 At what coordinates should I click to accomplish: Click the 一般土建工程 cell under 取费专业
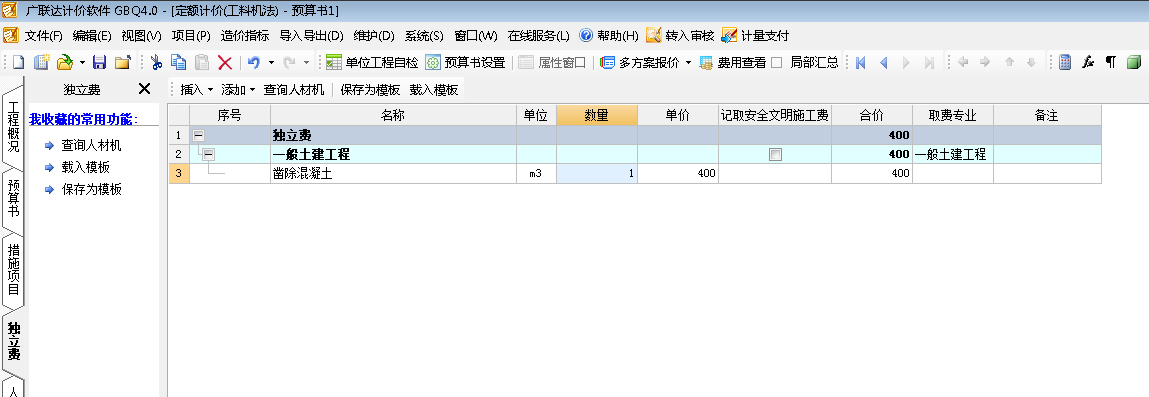pos(953,155)
